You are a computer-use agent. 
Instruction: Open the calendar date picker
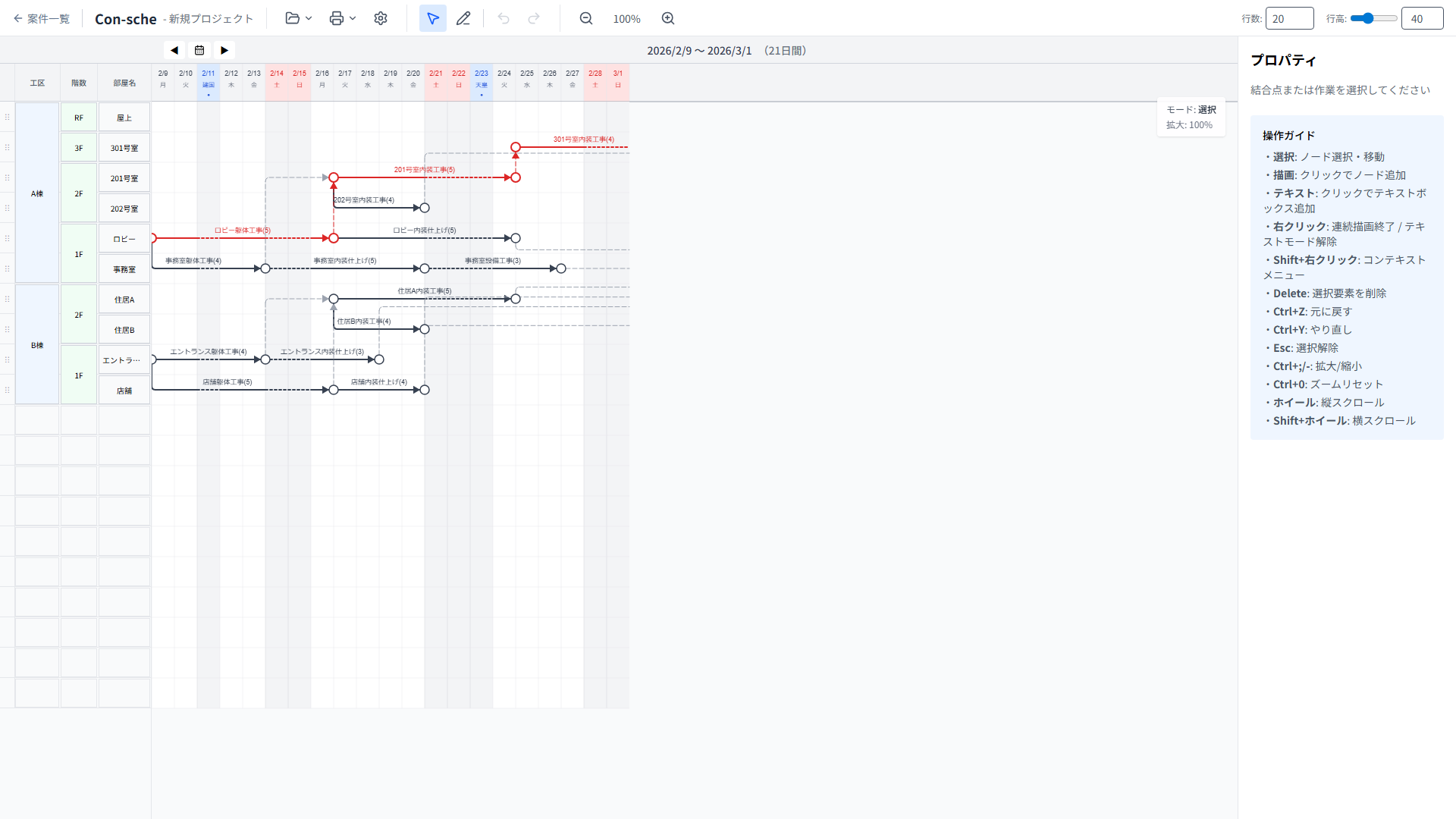tap(199, 50)
